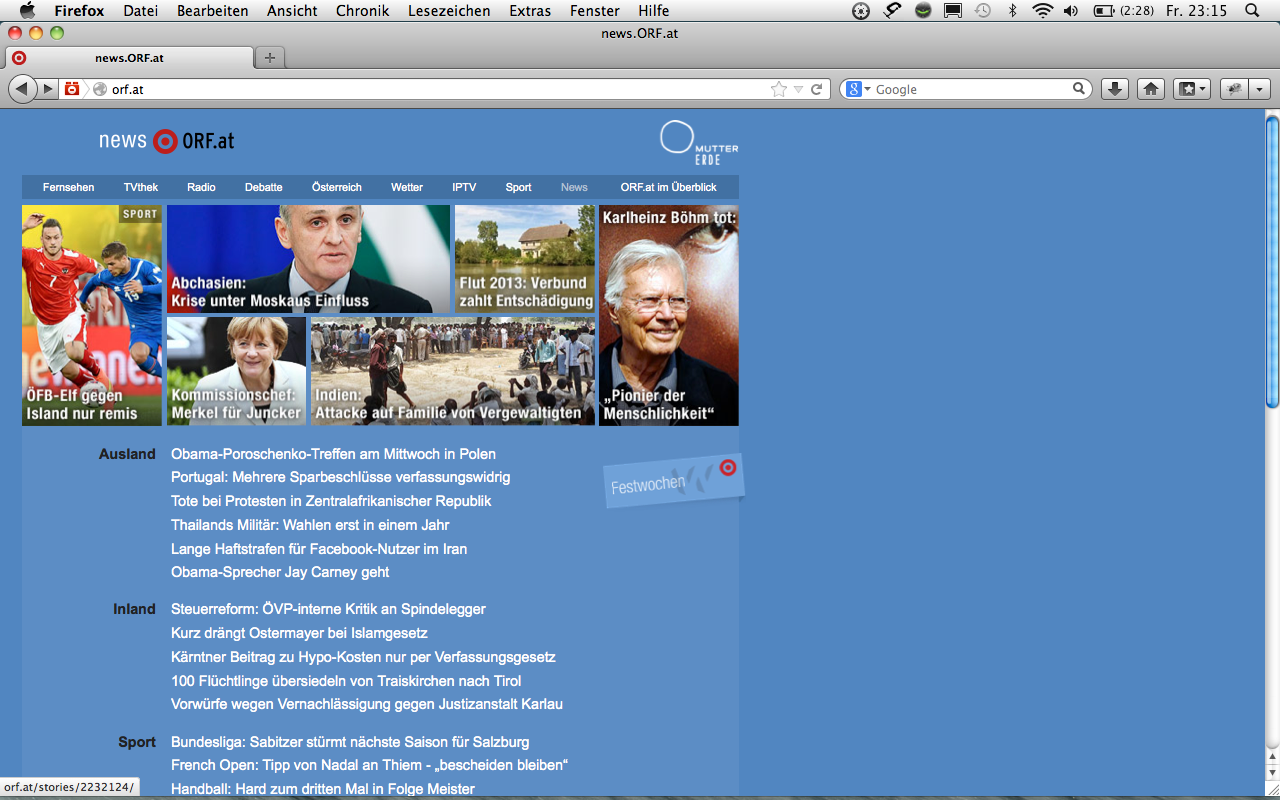
Task: Open the Firebug dropdown arrow
Action: (x=1259, y=89)
